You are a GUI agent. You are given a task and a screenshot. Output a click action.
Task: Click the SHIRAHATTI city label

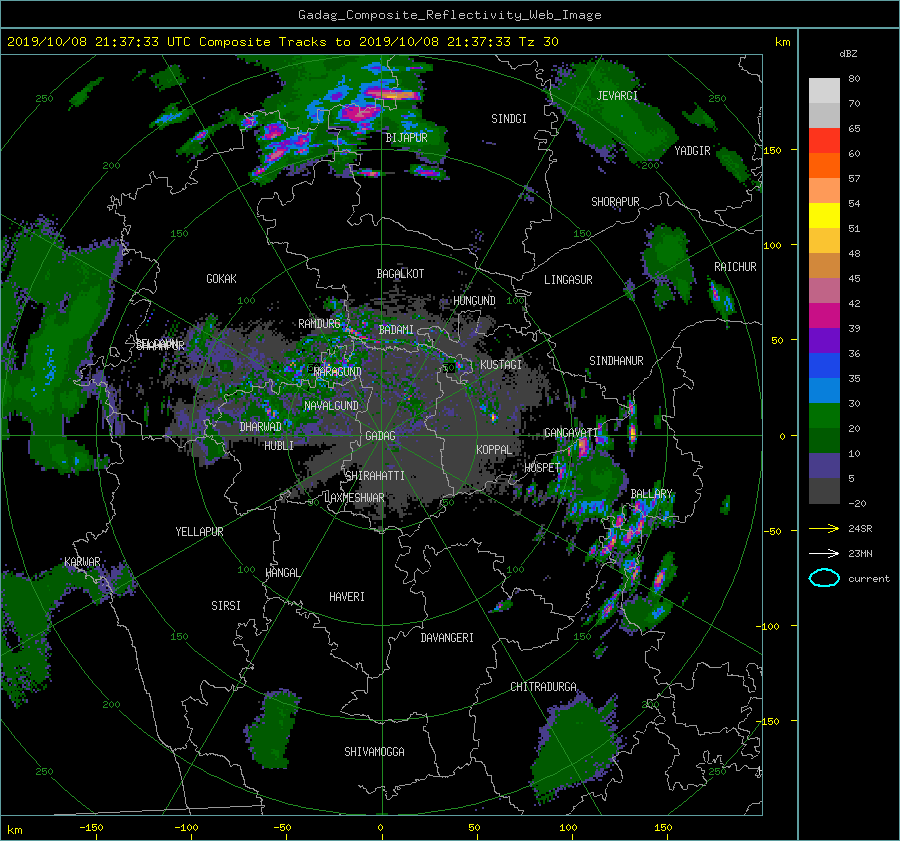point(375,476)
